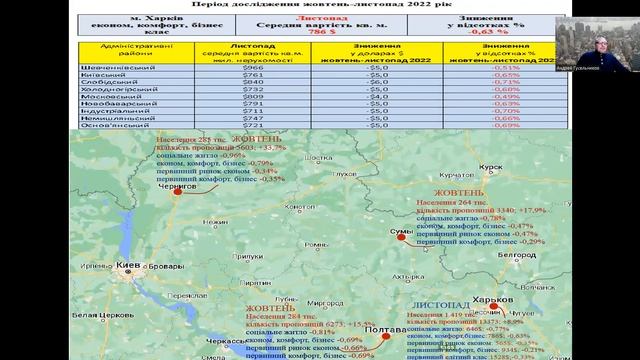Select the 'Шевченківський' district row
The height and width of the screenshot is (360, 640).
pyautogui.click(x=323, y=68)
